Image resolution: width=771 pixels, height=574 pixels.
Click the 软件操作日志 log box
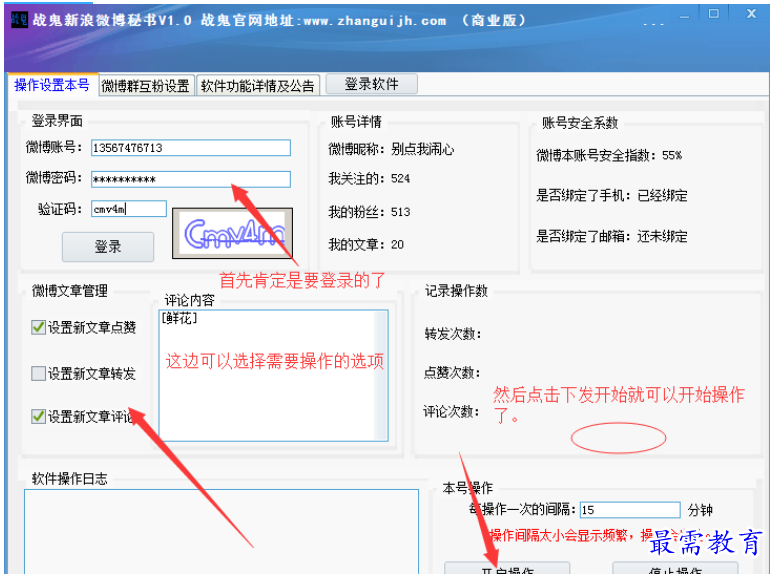221,531
